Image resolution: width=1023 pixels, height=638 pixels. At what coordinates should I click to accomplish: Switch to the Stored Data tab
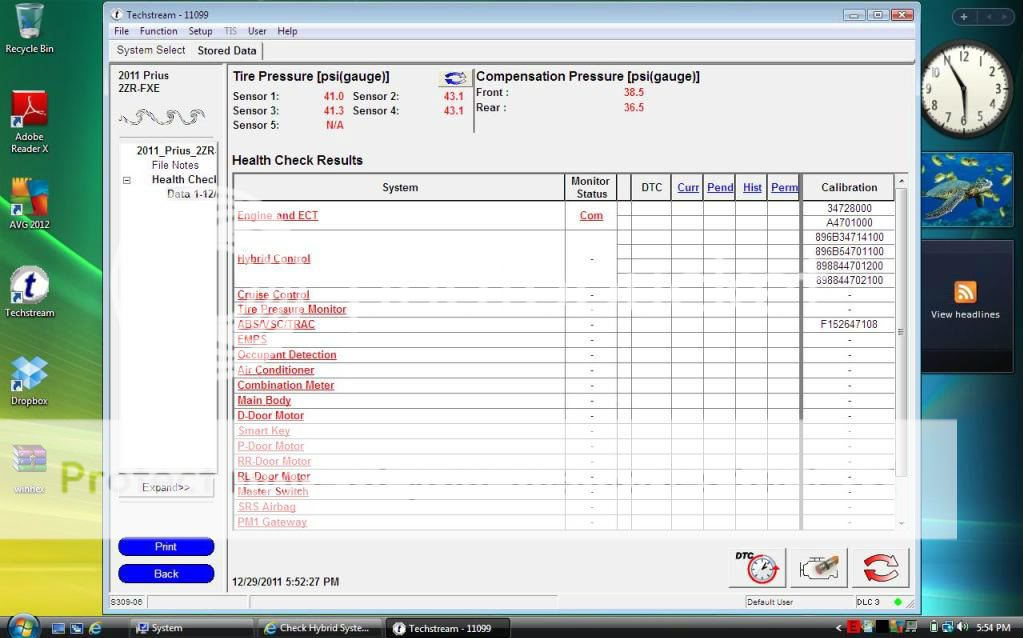[x=227, y=50]
